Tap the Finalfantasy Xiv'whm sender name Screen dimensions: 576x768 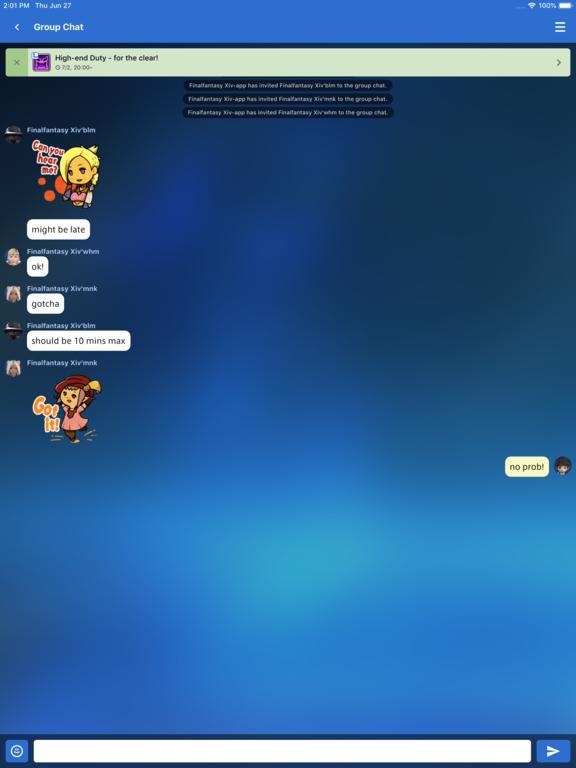pos(63,251)
